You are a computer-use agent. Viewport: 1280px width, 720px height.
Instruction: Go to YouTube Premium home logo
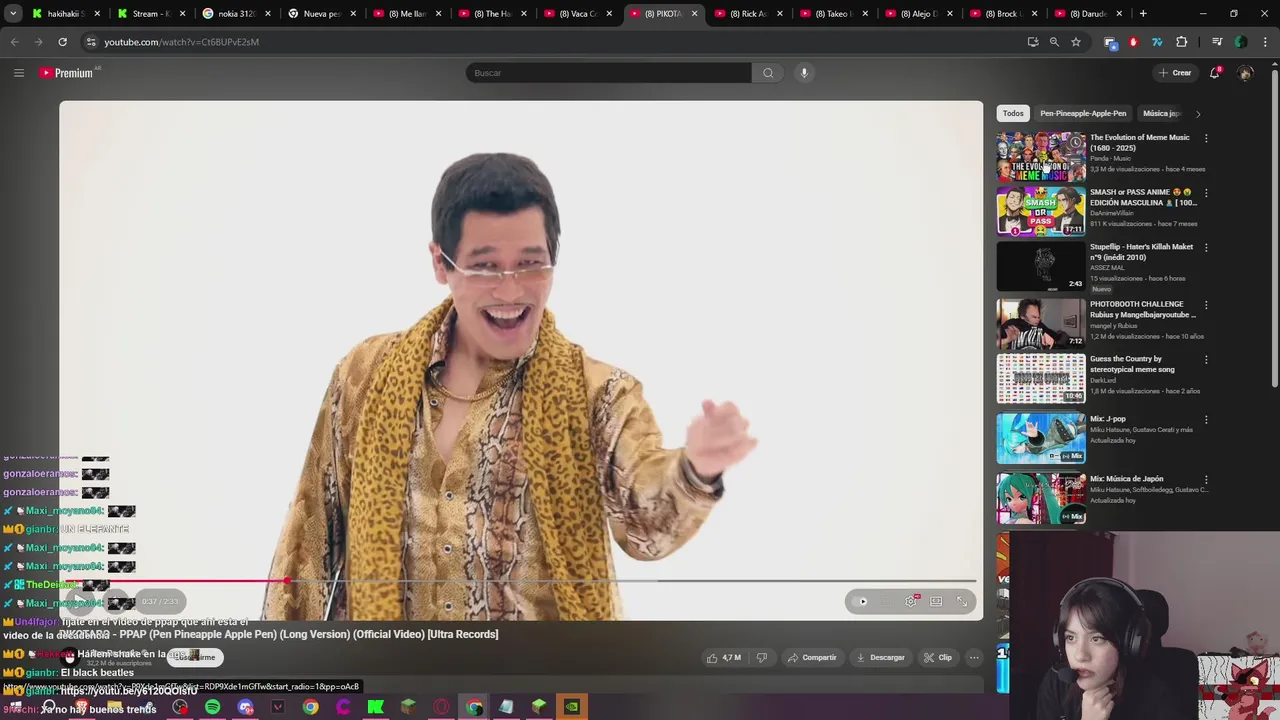click(67, 73)
